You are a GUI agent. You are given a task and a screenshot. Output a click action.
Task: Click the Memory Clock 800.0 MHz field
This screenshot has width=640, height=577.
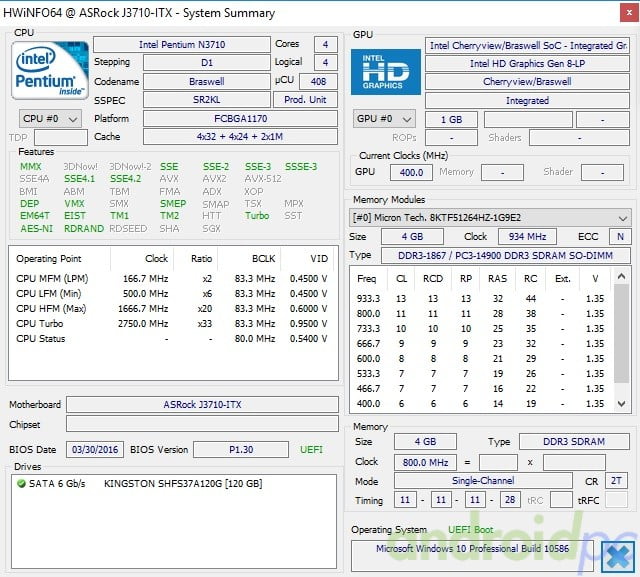point(425,462)
